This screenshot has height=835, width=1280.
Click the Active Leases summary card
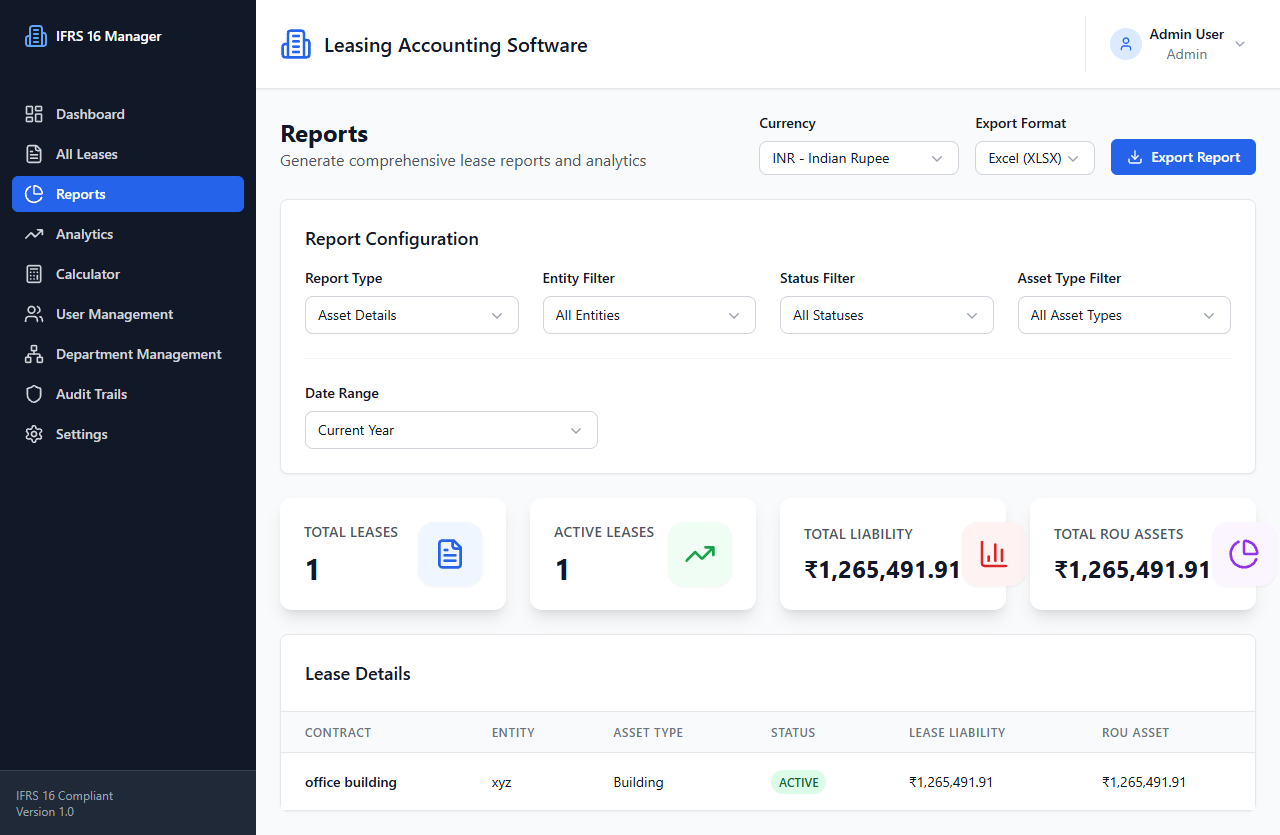pos(643,554)
